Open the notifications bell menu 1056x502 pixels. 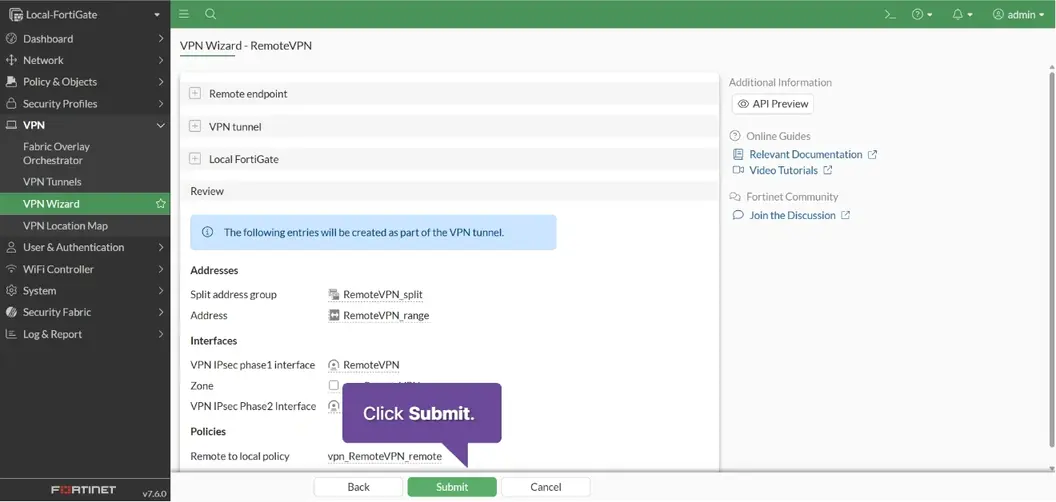coord(962,15)
